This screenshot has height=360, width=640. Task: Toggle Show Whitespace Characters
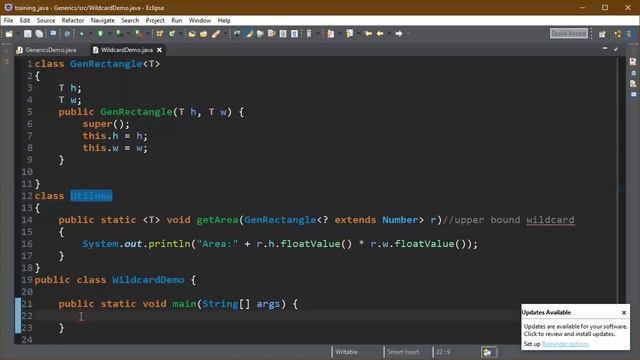(x=294, y=33)
